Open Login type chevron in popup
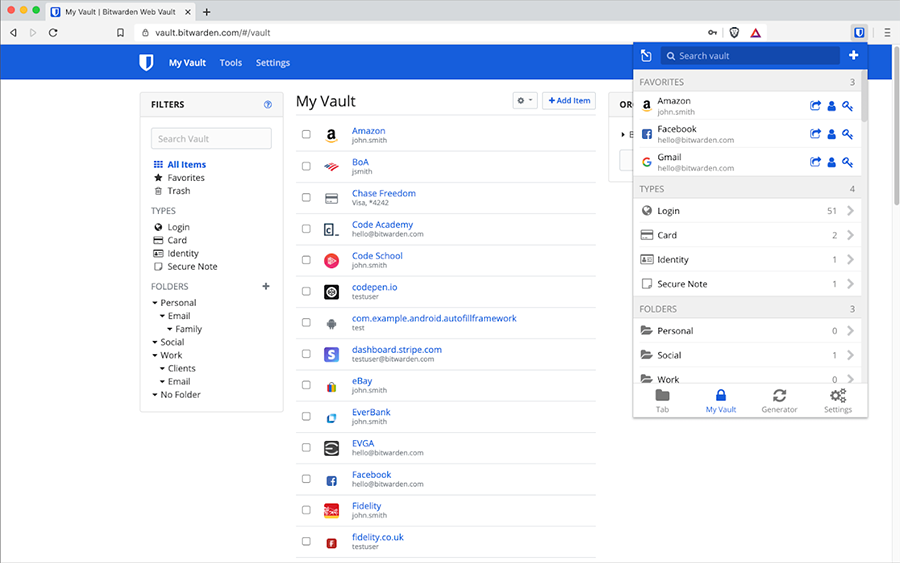Screen dimensions: 900x563 (850, 211)
